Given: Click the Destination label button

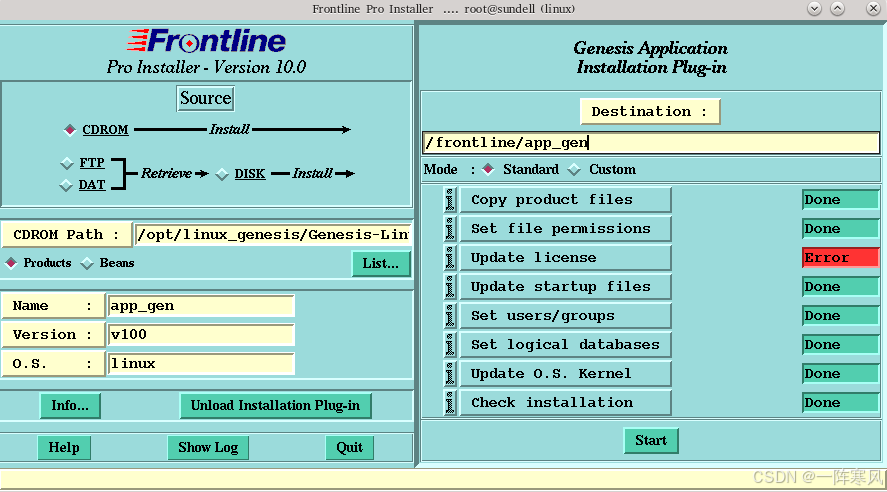Looking at the screenshot, I should click(x=649, y=111).
